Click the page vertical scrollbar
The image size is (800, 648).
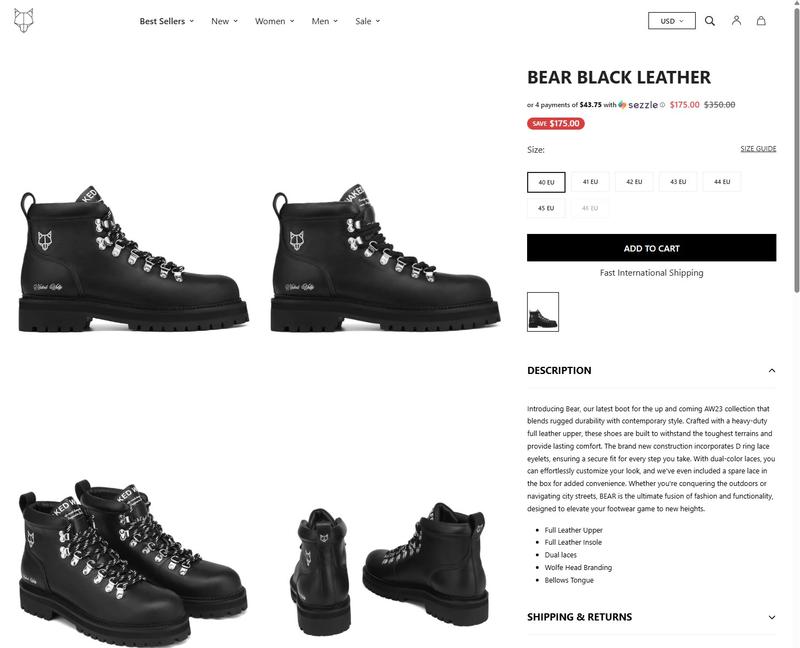click(x=796, y=149)
